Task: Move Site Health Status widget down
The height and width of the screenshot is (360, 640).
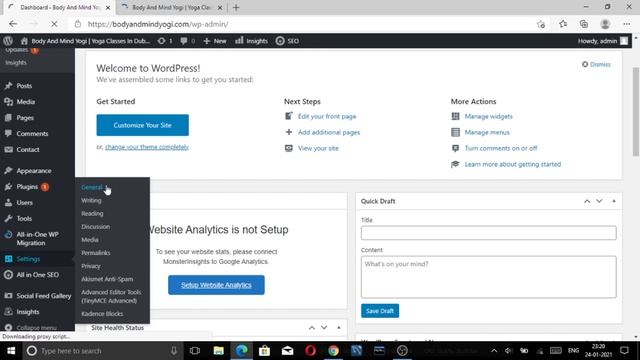Action: pyautogui.click(x=324, y=328)
